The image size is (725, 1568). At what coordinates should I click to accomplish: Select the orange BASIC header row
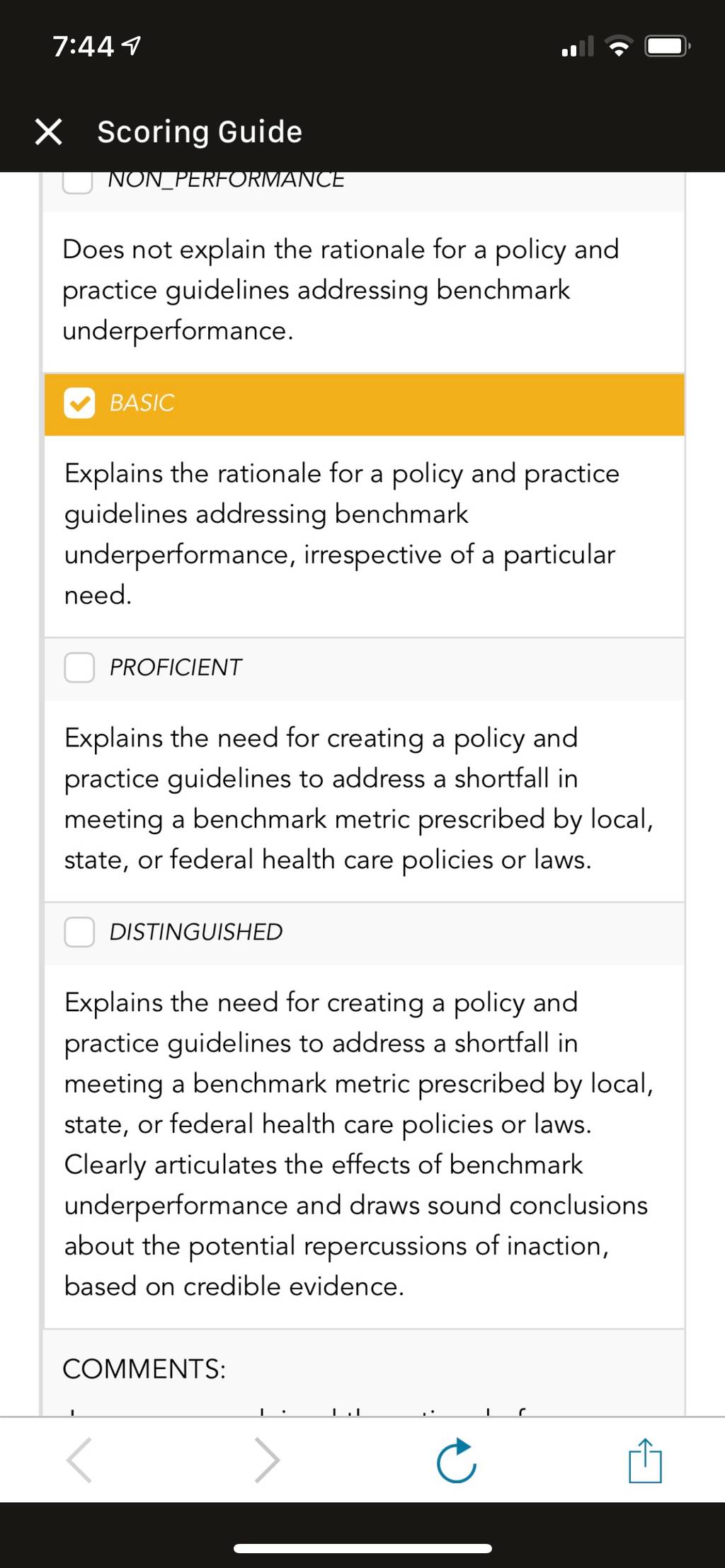coord(364,404)
